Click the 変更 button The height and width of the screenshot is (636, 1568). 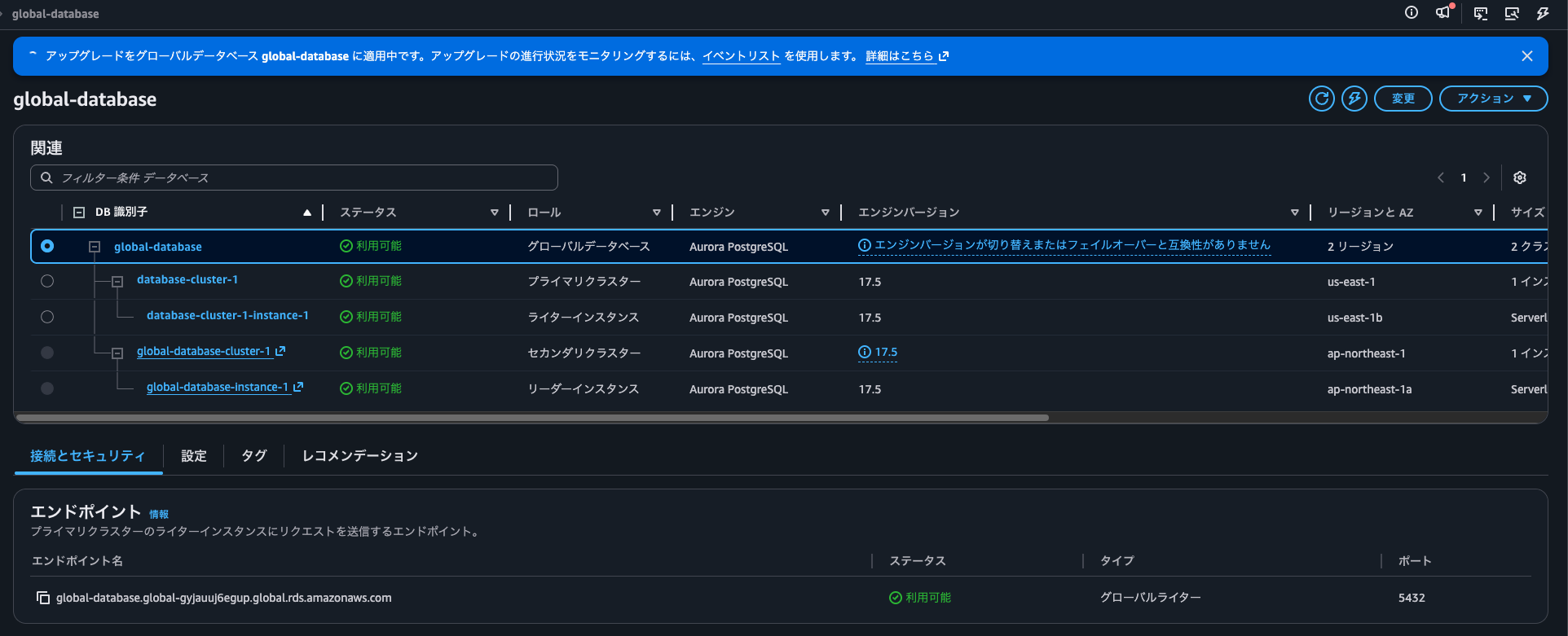[1403, 99]
